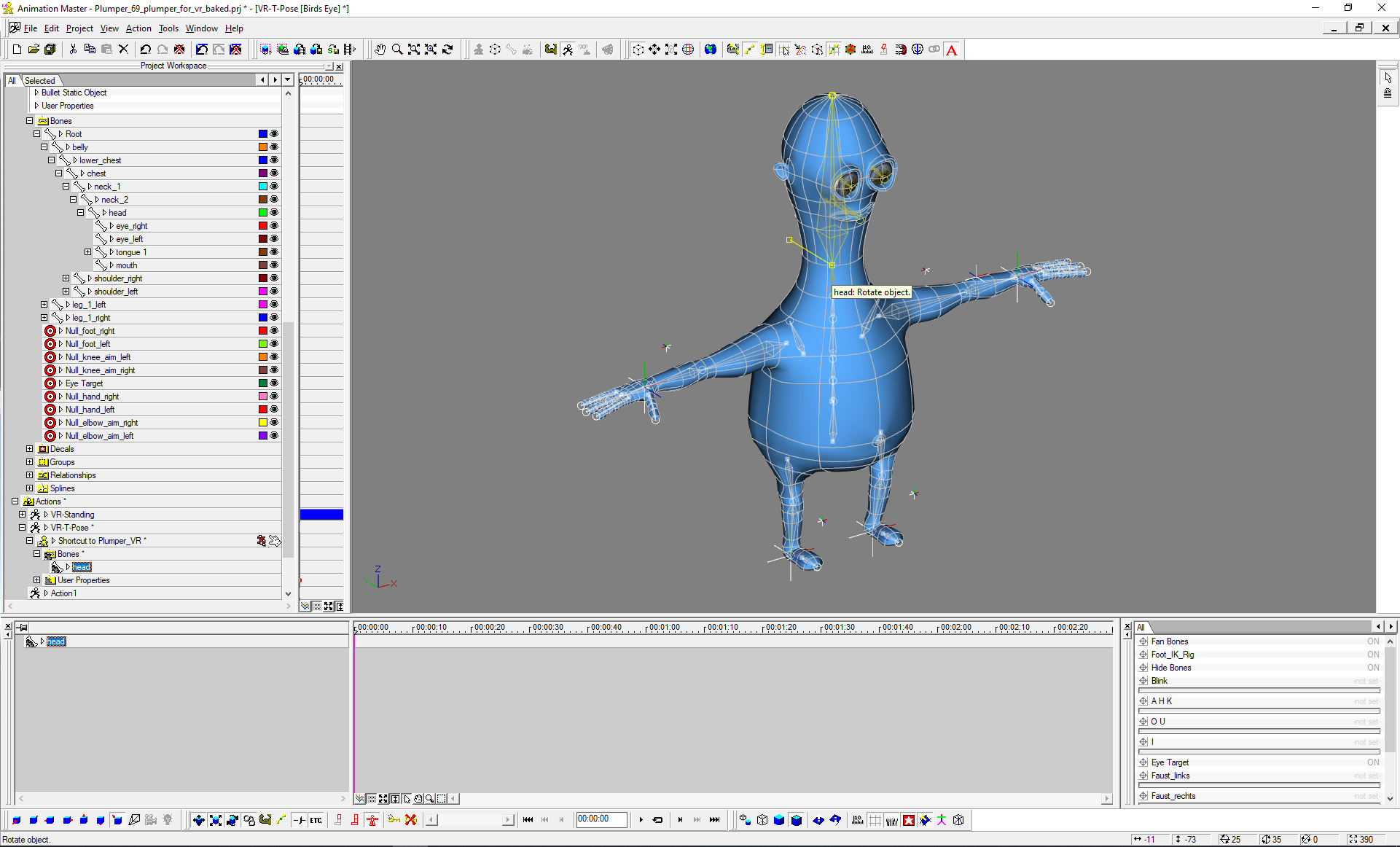This screenshot has height=847, width=1400.
Task: Click the frame time input field
Action: pos(601,819)
